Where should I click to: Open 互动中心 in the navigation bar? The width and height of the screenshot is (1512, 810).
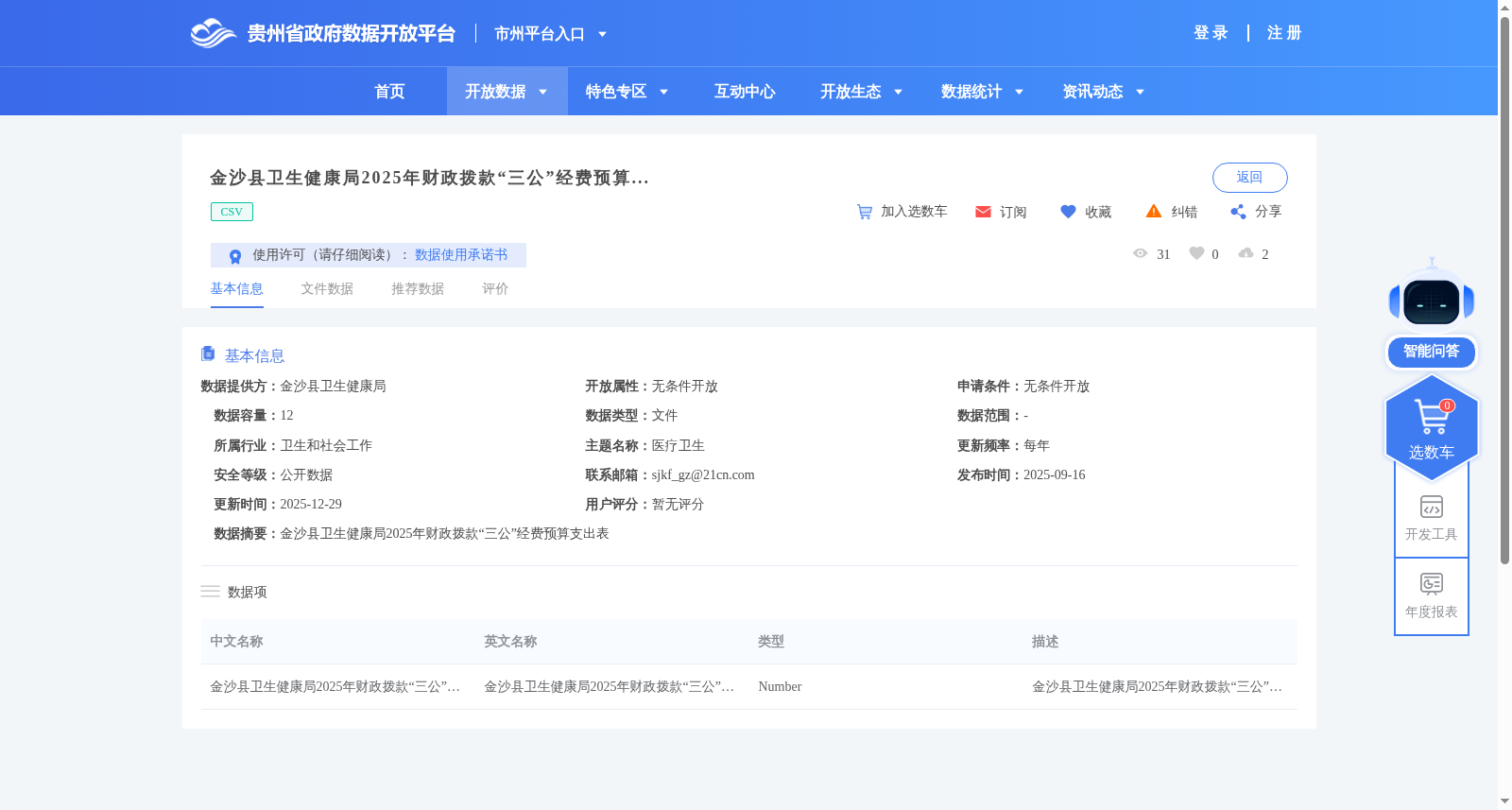click(x=745, y=92)
